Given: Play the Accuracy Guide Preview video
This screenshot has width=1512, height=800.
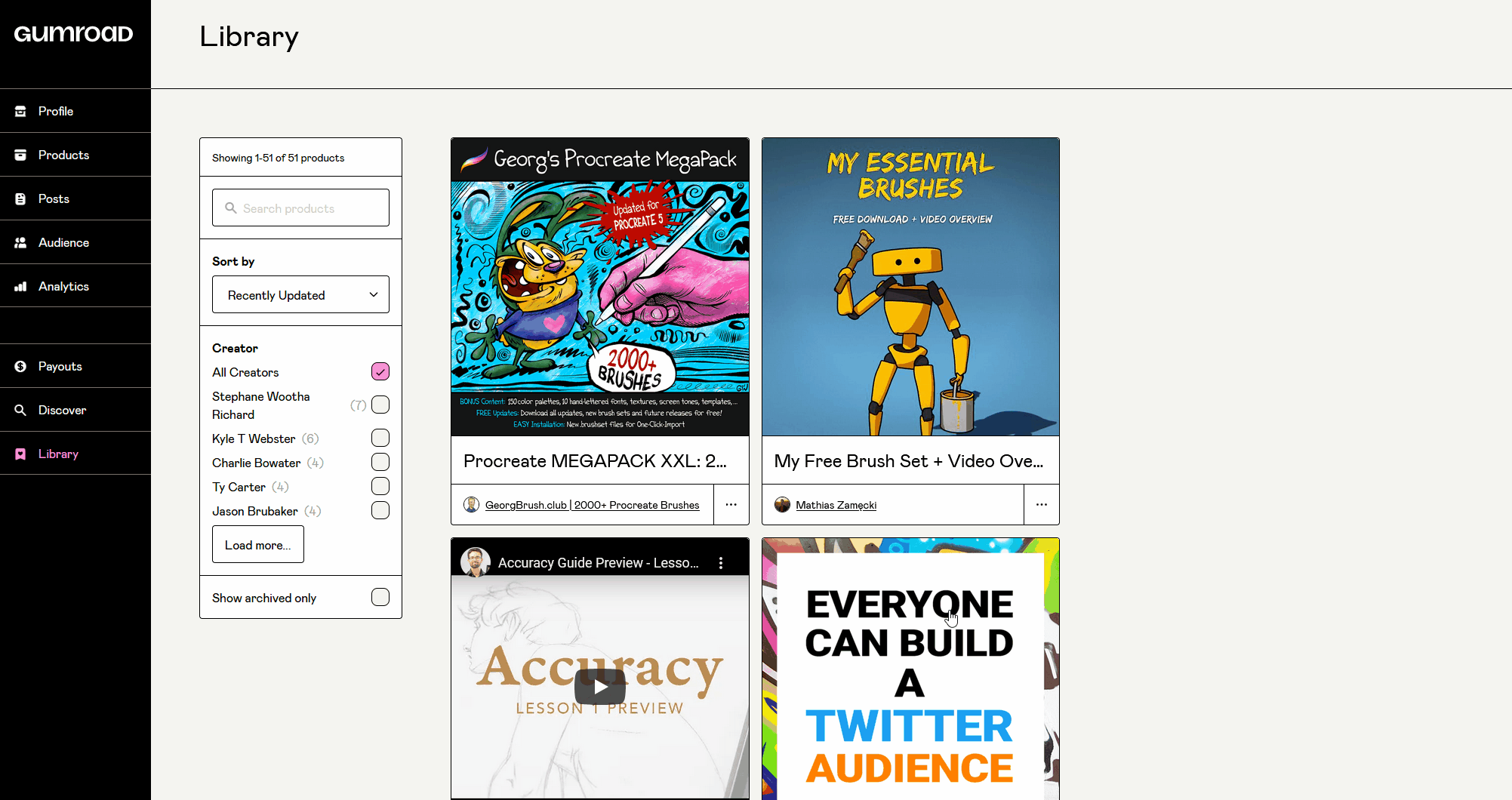Looking at the screenshot, I should 600,687.
